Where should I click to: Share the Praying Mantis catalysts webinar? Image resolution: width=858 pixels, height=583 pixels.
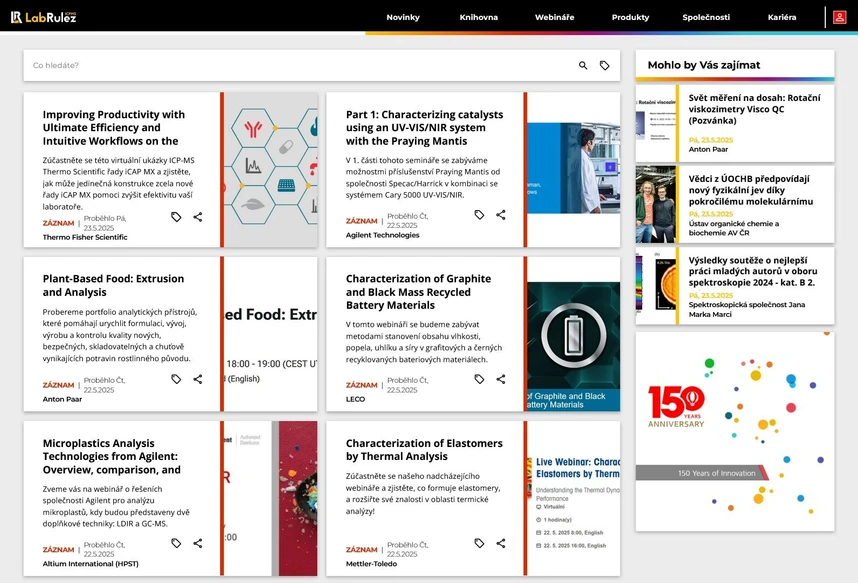pos(501,215)
